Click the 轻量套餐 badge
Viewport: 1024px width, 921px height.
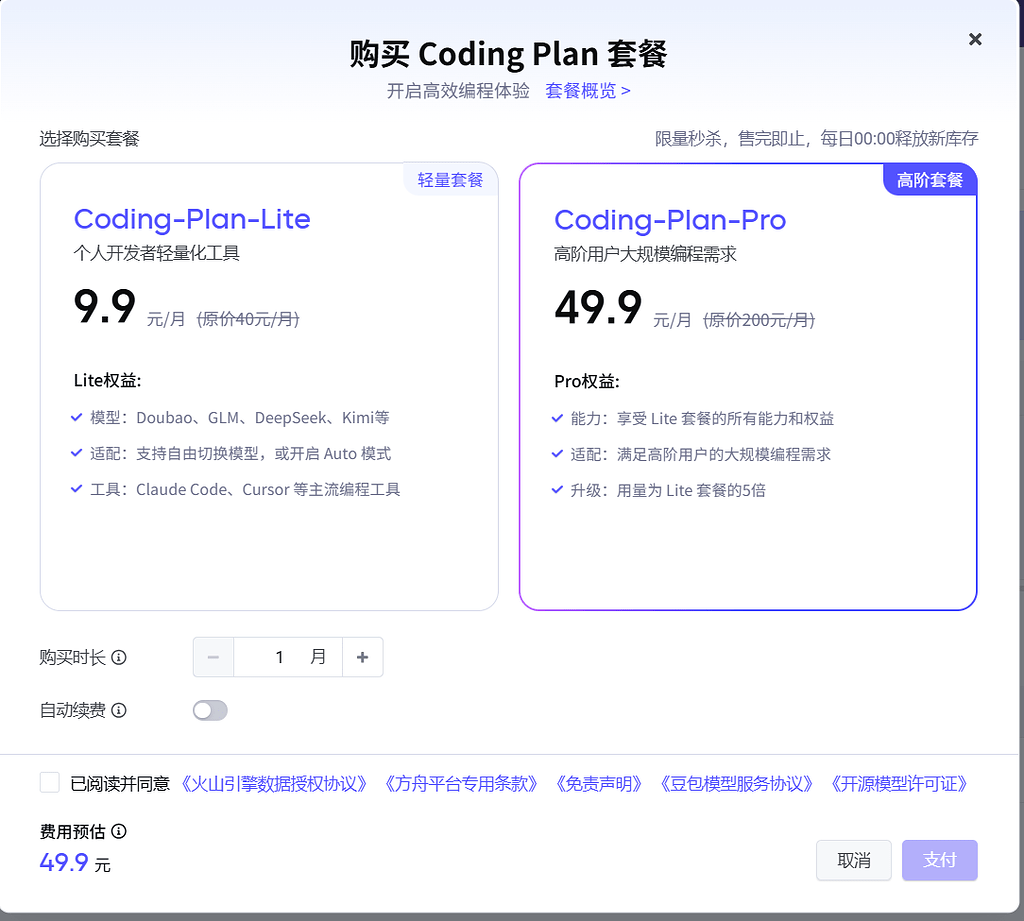[x=450, y=180]
